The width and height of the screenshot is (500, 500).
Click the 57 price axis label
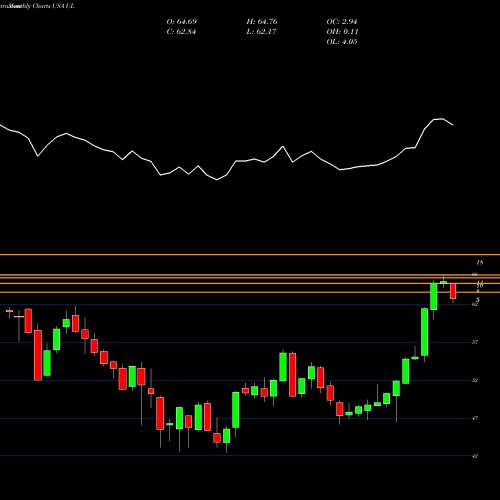click(x=475, y=342)
